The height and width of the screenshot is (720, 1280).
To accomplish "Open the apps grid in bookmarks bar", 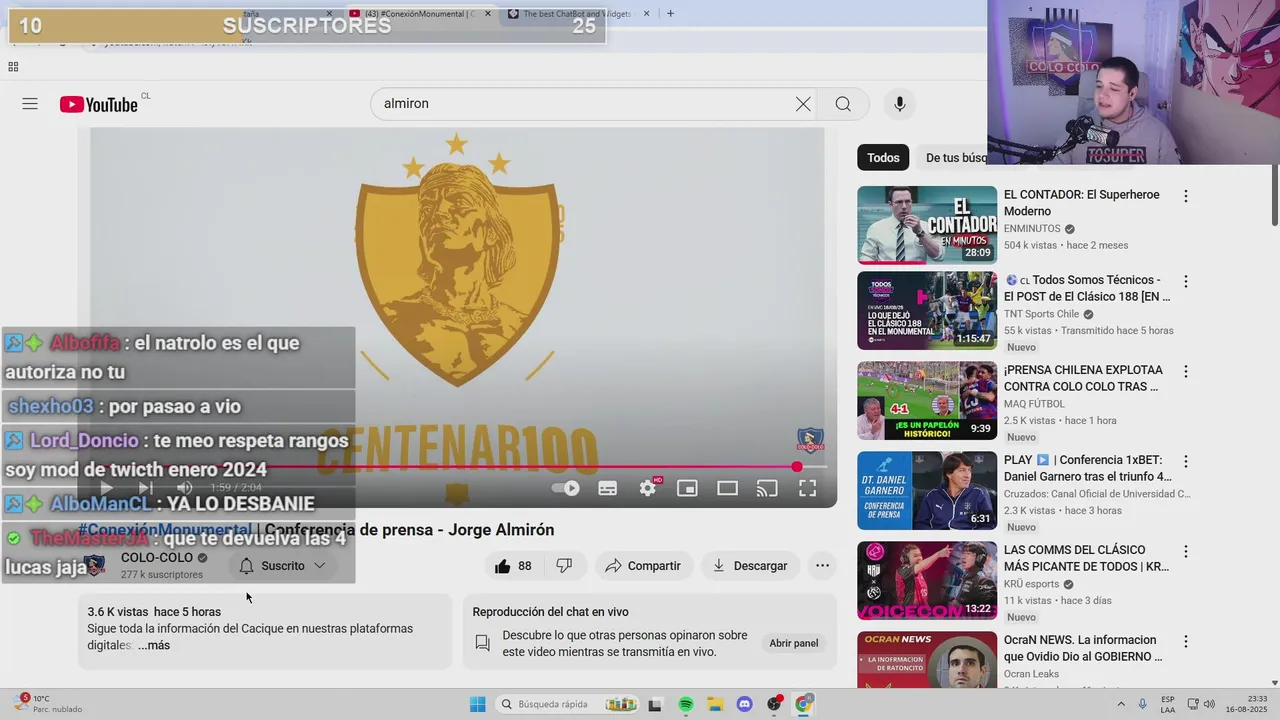I will point(13,67).
